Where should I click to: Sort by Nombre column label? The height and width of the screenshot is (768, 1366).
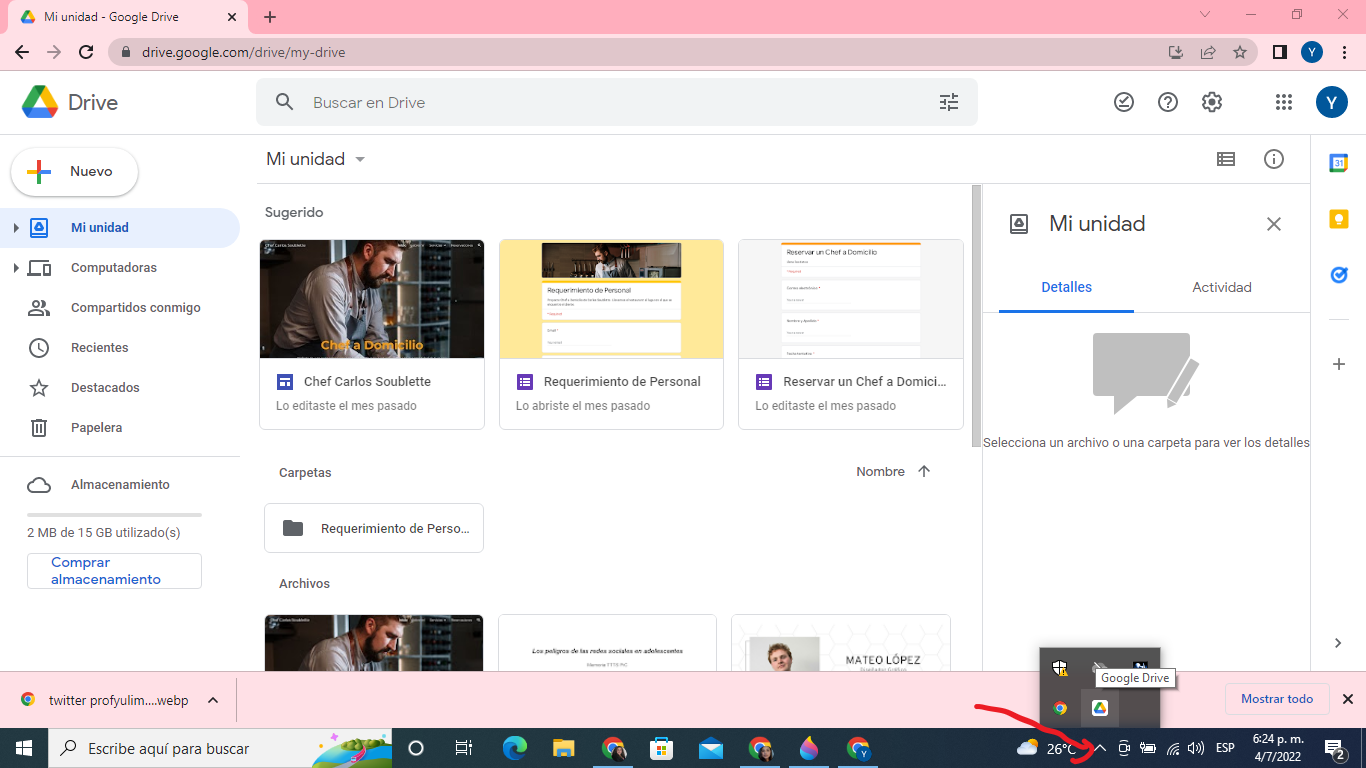click(880, 471)
